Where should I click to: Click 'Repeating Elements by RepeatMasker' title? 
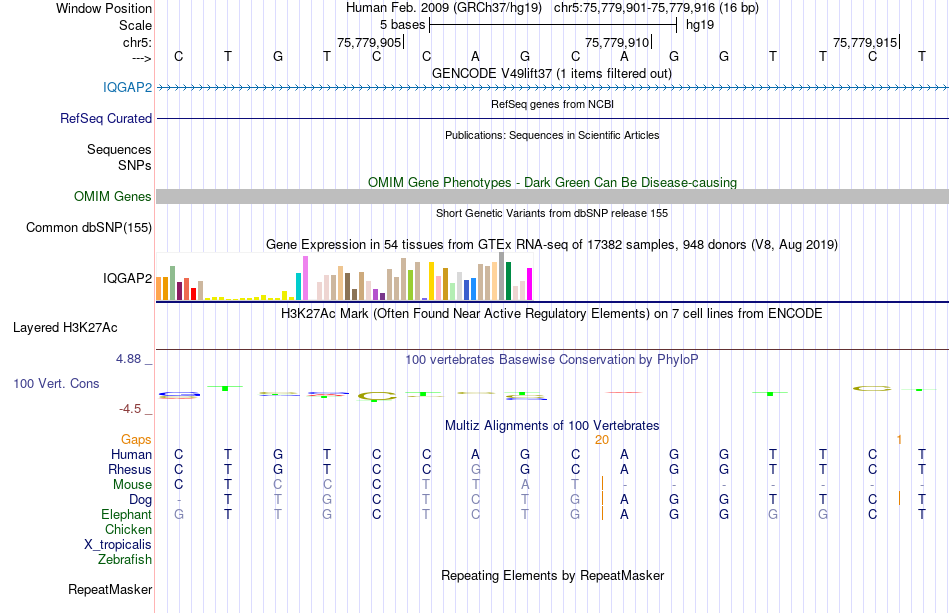[552, 575]
